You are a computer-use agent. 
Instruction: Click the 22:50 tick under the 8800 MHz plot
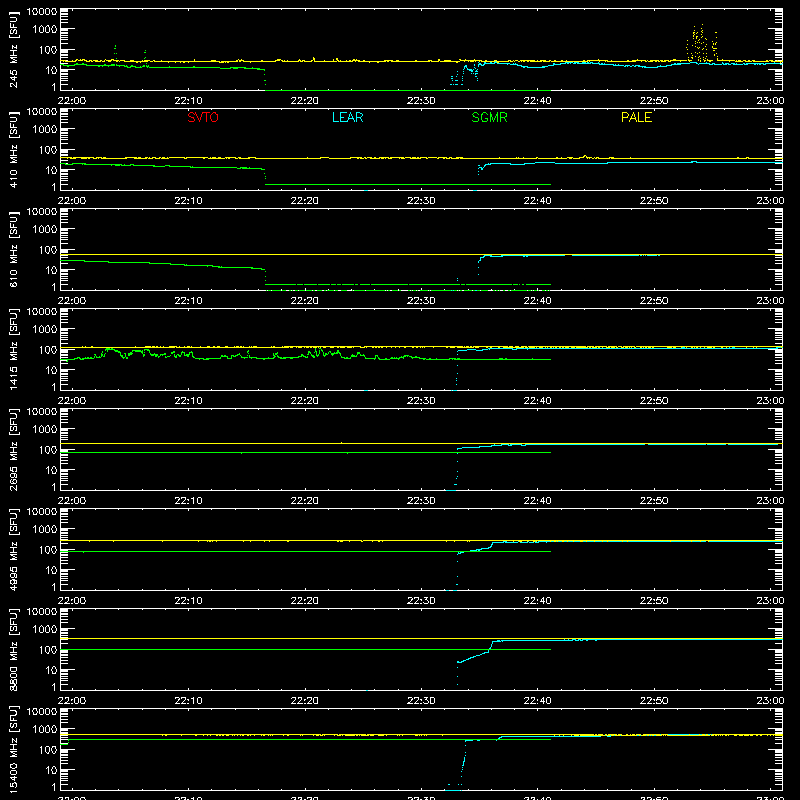(x=654, y=701)
